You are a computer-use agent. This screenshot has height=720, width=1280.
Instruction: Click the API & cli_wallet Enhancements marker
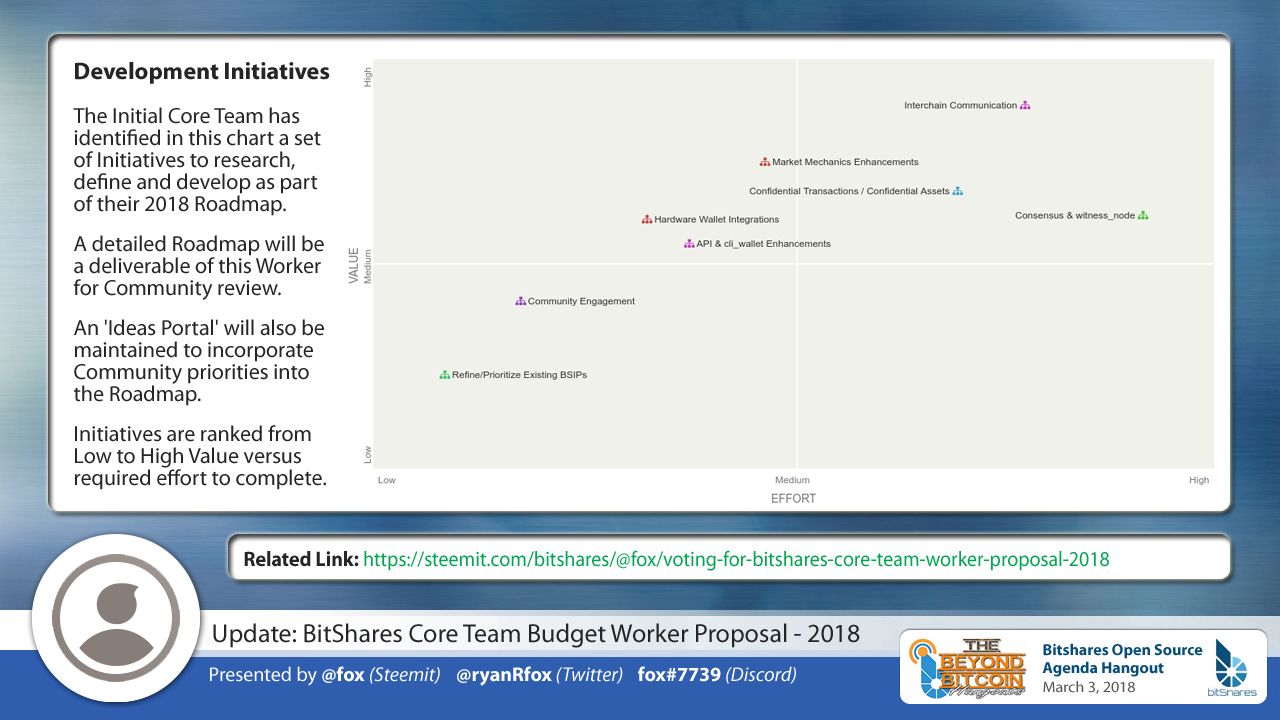click(x=689, y=244)
